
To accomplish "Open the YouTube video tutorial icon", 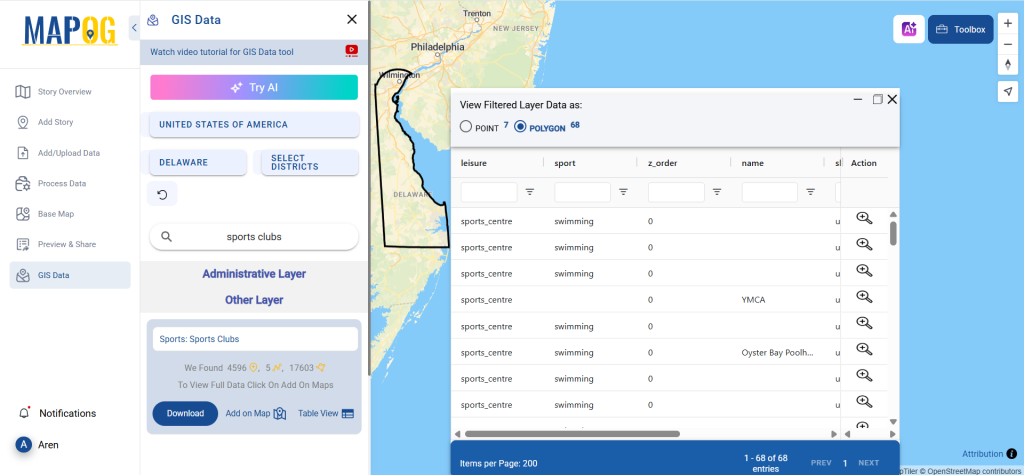I will click(351, 51).
